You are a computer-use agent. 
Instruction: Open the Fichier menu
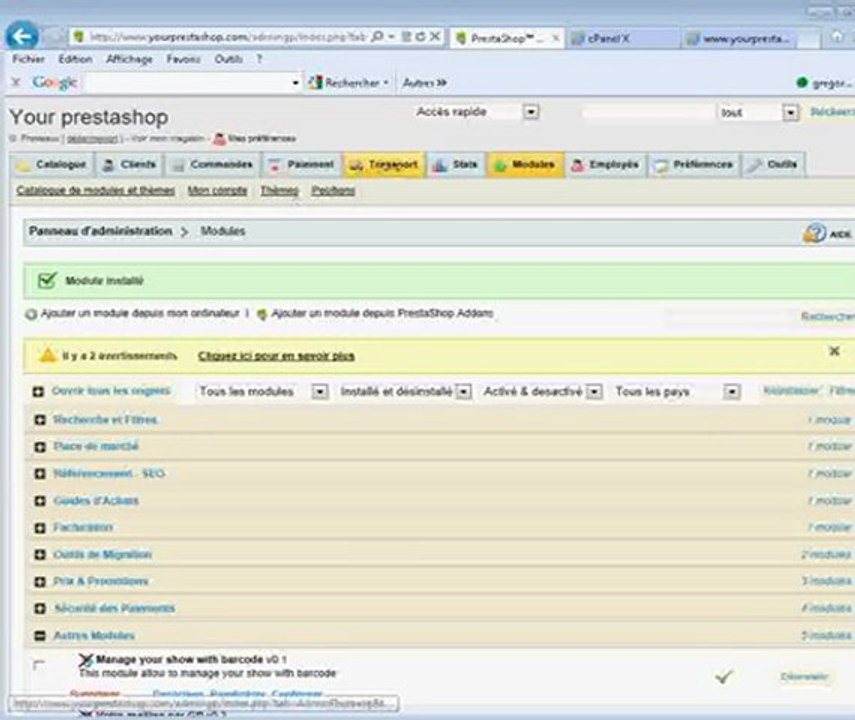(x=28, y=59)
